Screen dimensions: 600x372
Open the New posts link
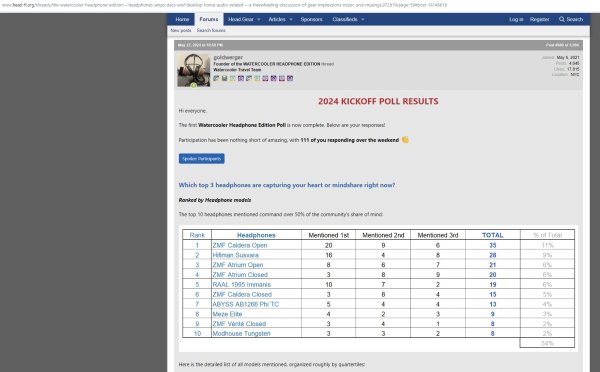[x=181, y=30]
